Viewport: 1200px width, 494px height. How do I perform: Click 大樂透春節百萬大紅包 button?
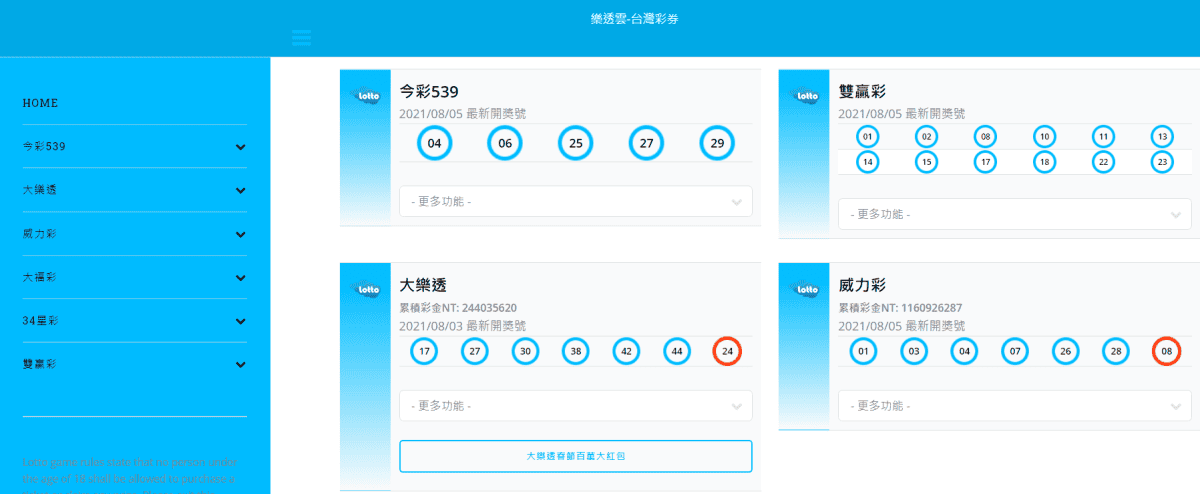tap(576, 456)
